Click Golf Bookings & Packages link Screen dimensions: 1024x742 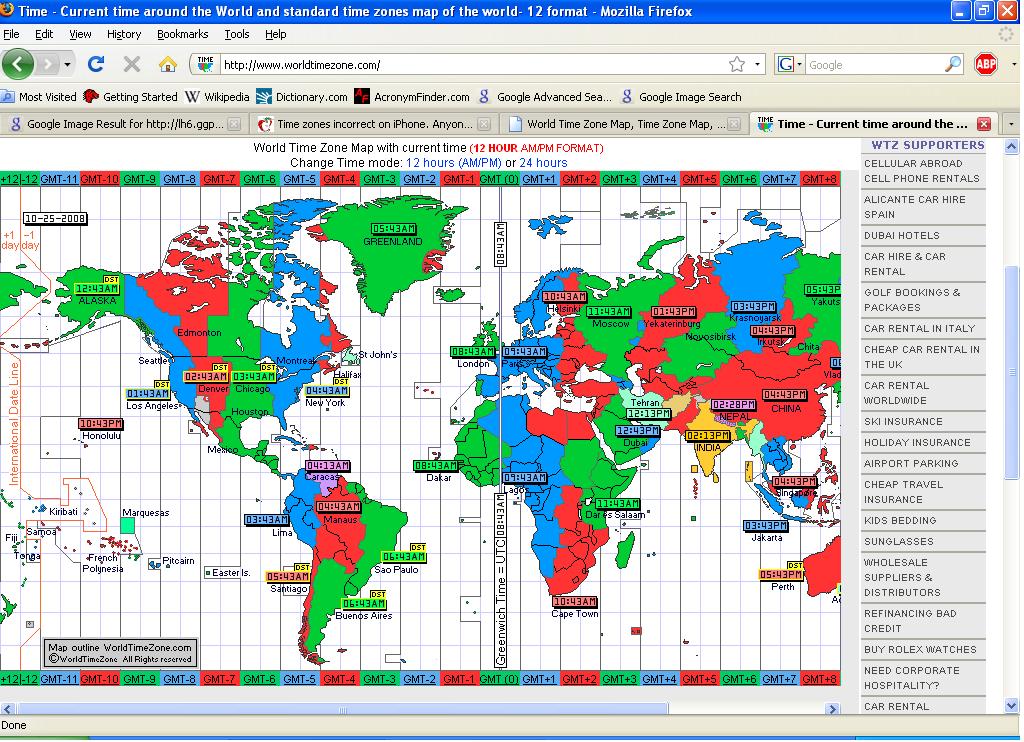point(912,300)
